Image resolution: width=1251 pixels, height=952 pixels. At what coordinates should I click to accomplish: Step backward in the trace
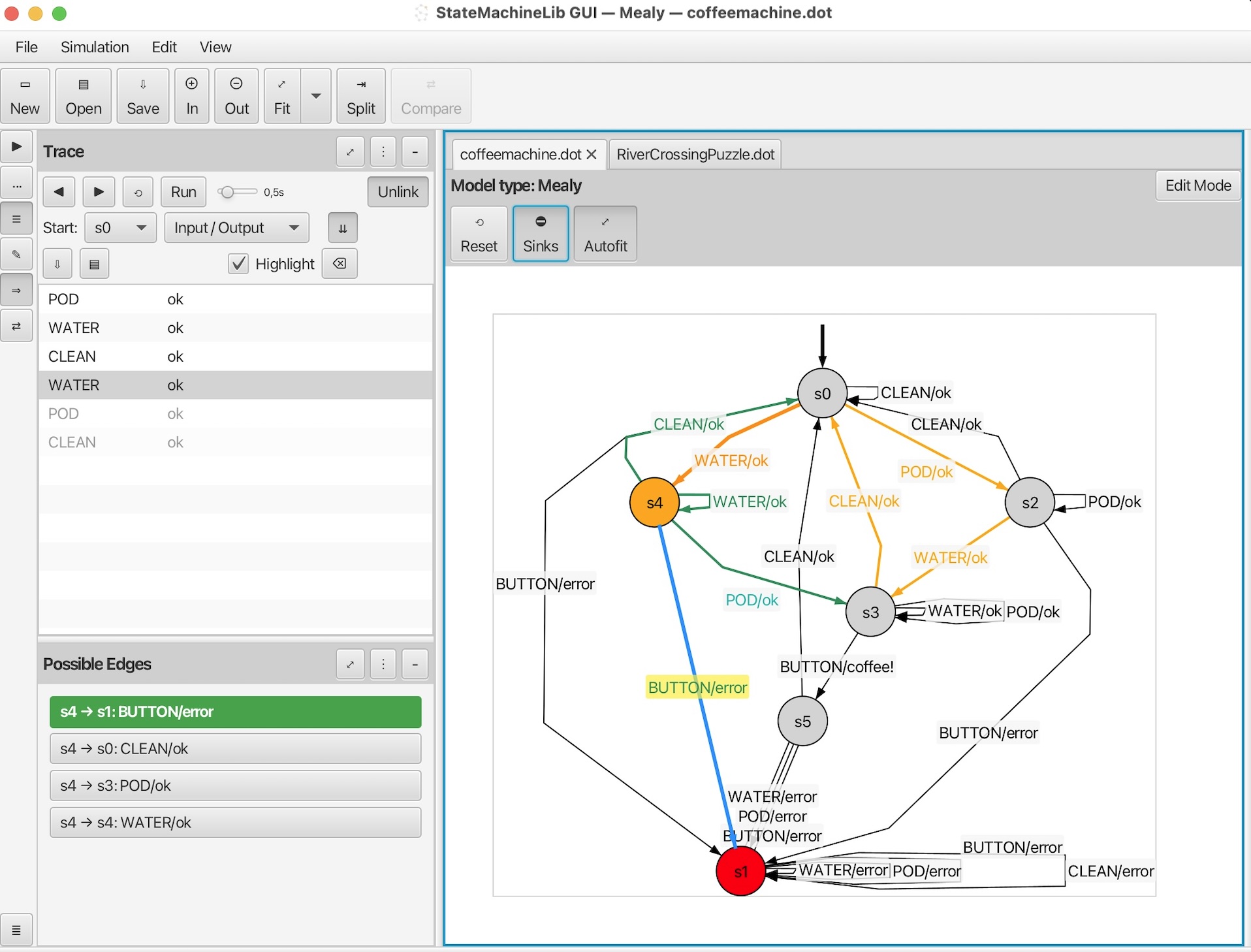tap(59, 192)
